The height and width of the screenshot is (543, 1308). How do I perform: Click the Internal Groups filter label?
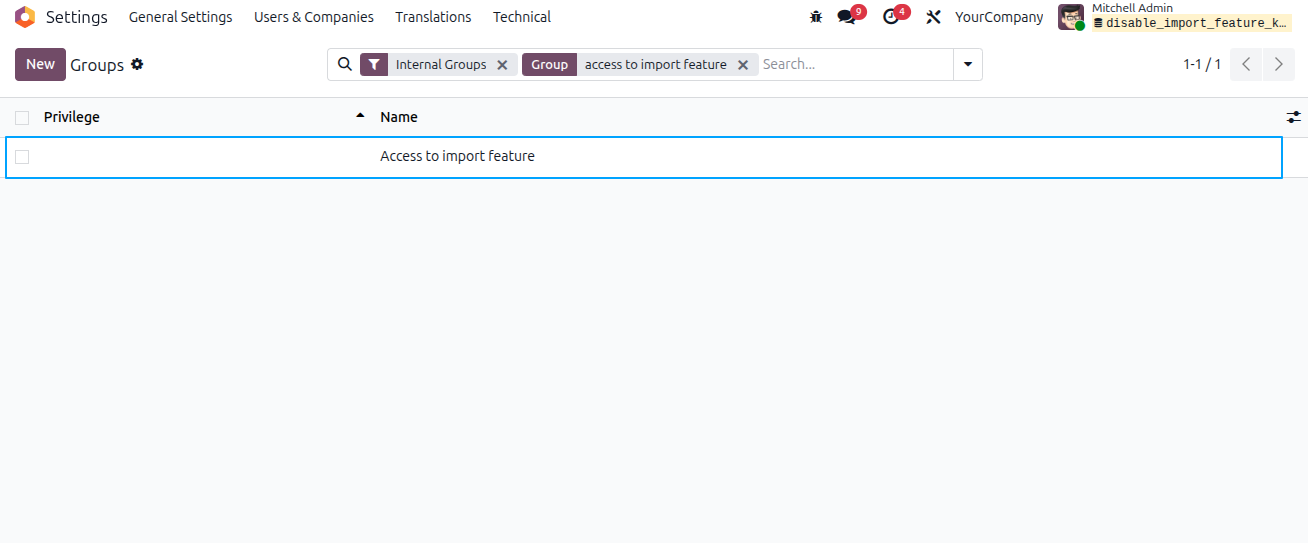click(x=441, y=64)
